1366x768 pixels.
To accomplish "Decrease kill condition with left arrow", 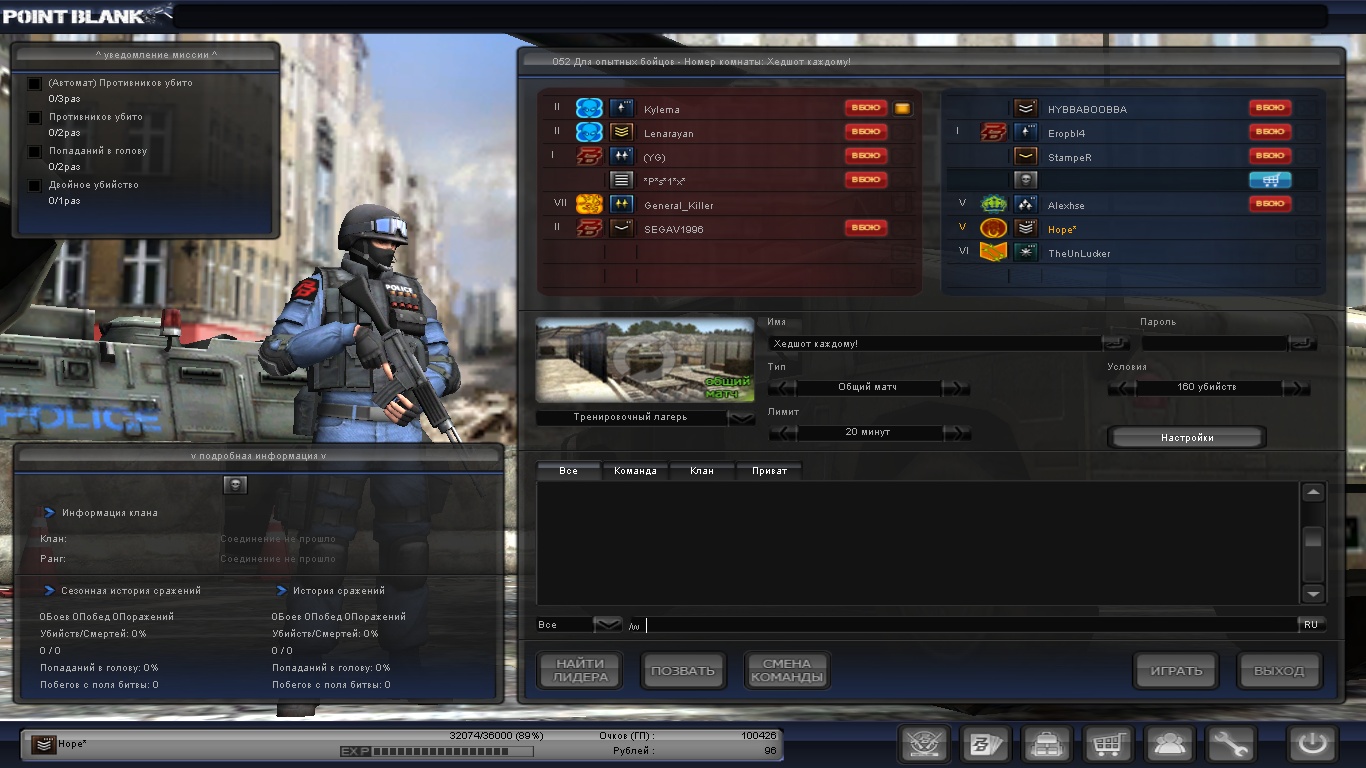I will [x=1122, y=388].
